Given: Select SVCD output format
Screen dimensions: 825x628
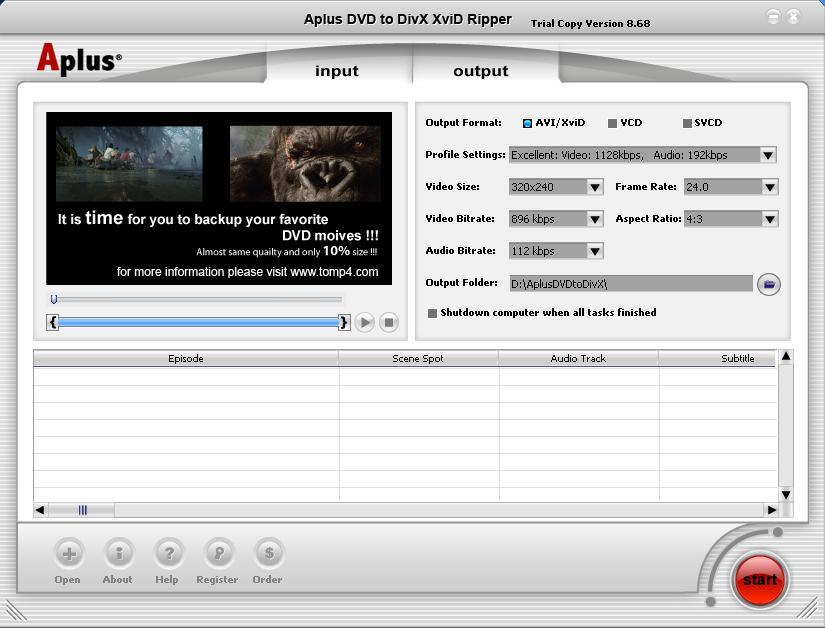Looking at the screenshot, I should pos(687,123).
